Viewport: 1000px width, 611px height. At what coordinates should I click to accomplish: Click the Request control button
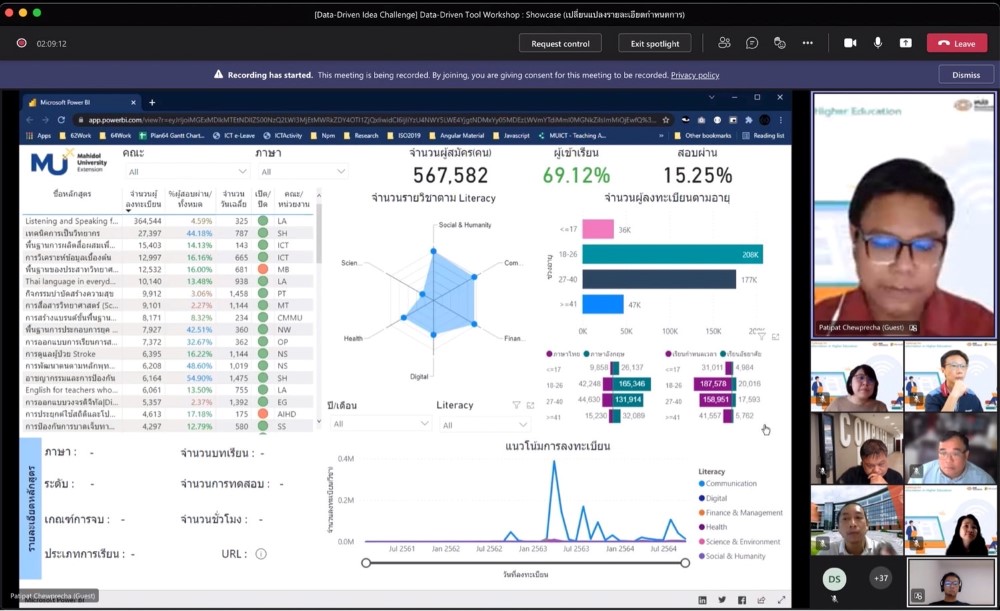click(x=560, y=43)
